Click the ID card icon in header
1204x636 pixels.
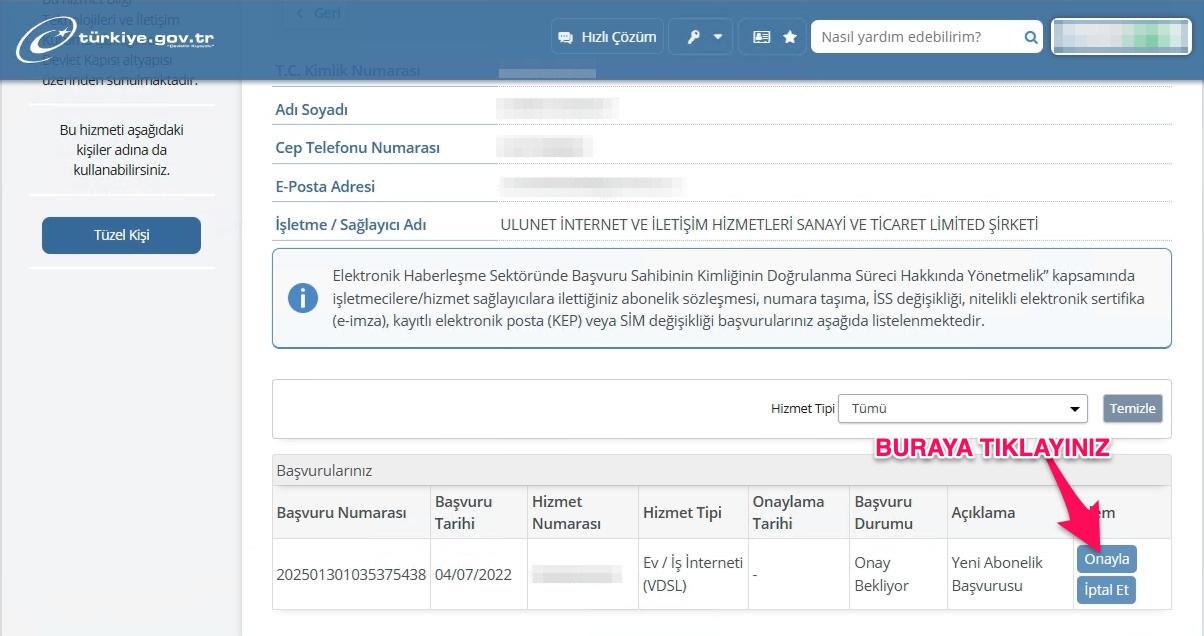coord(762,37)
